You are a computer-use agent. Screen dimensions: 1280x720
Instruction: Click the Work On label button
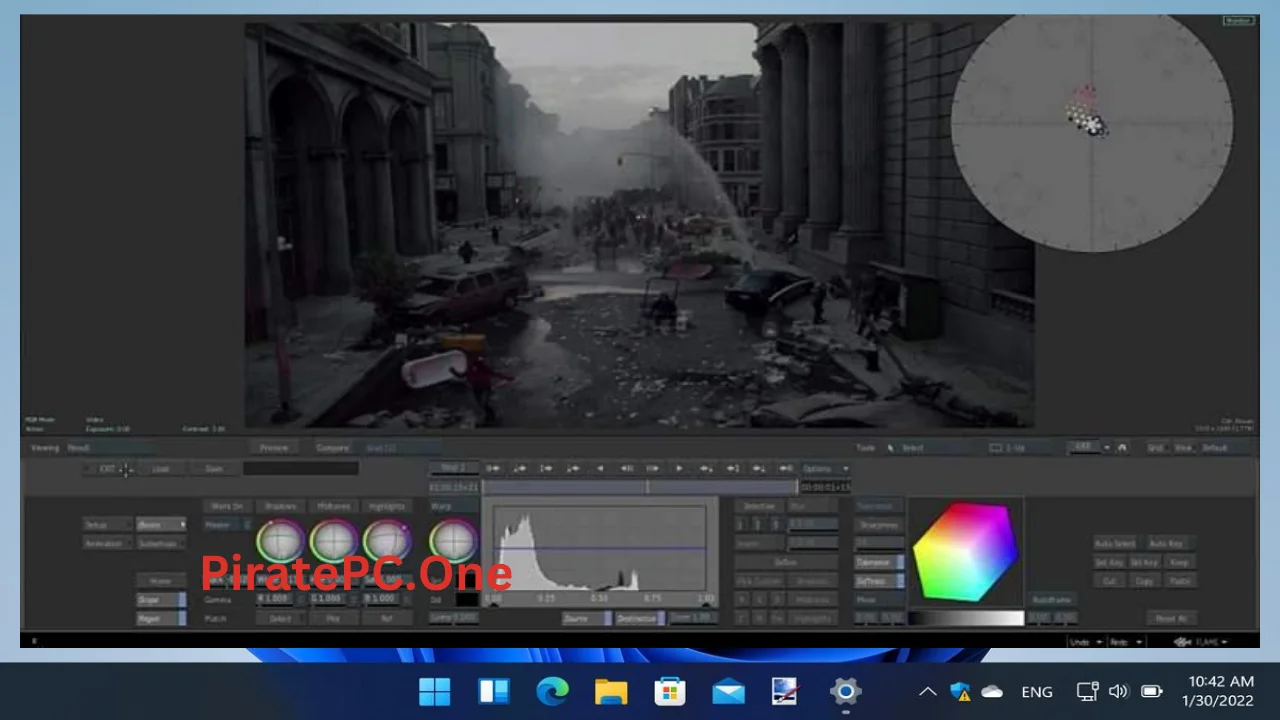[x=228, y=506]
